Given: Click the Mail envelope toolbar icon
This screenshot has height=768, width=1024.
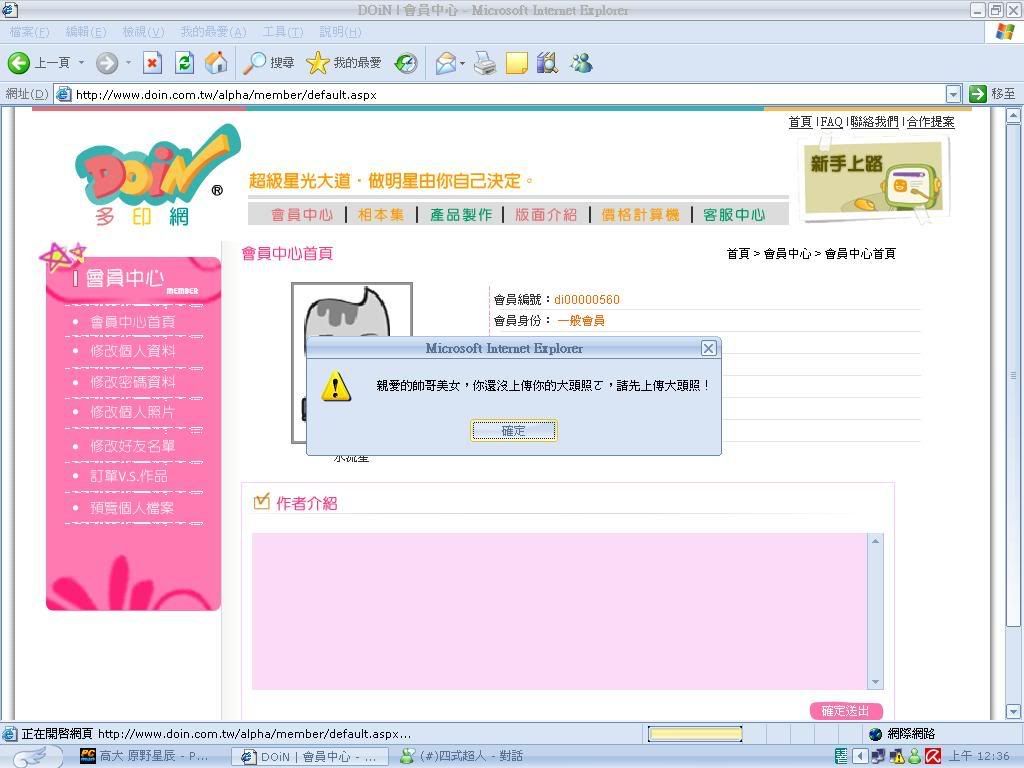Looking at the screenshot, I should (445, 63).
